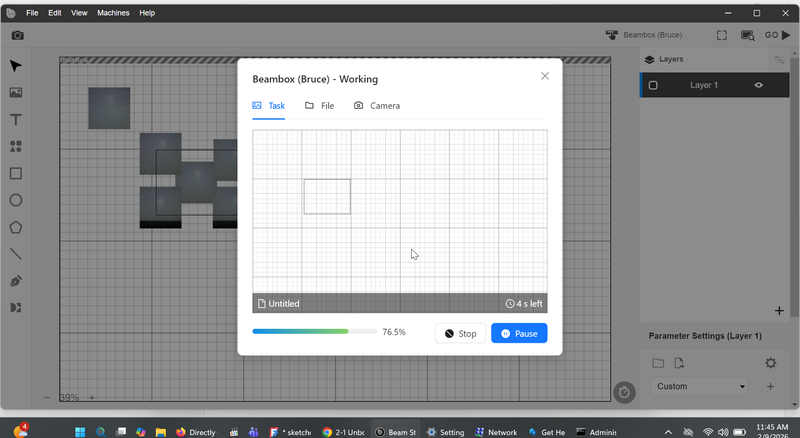Image resolution: width=800 pixels, height=438 pixels.
Task: Click the rectangle in task preview
Action: 327,197
